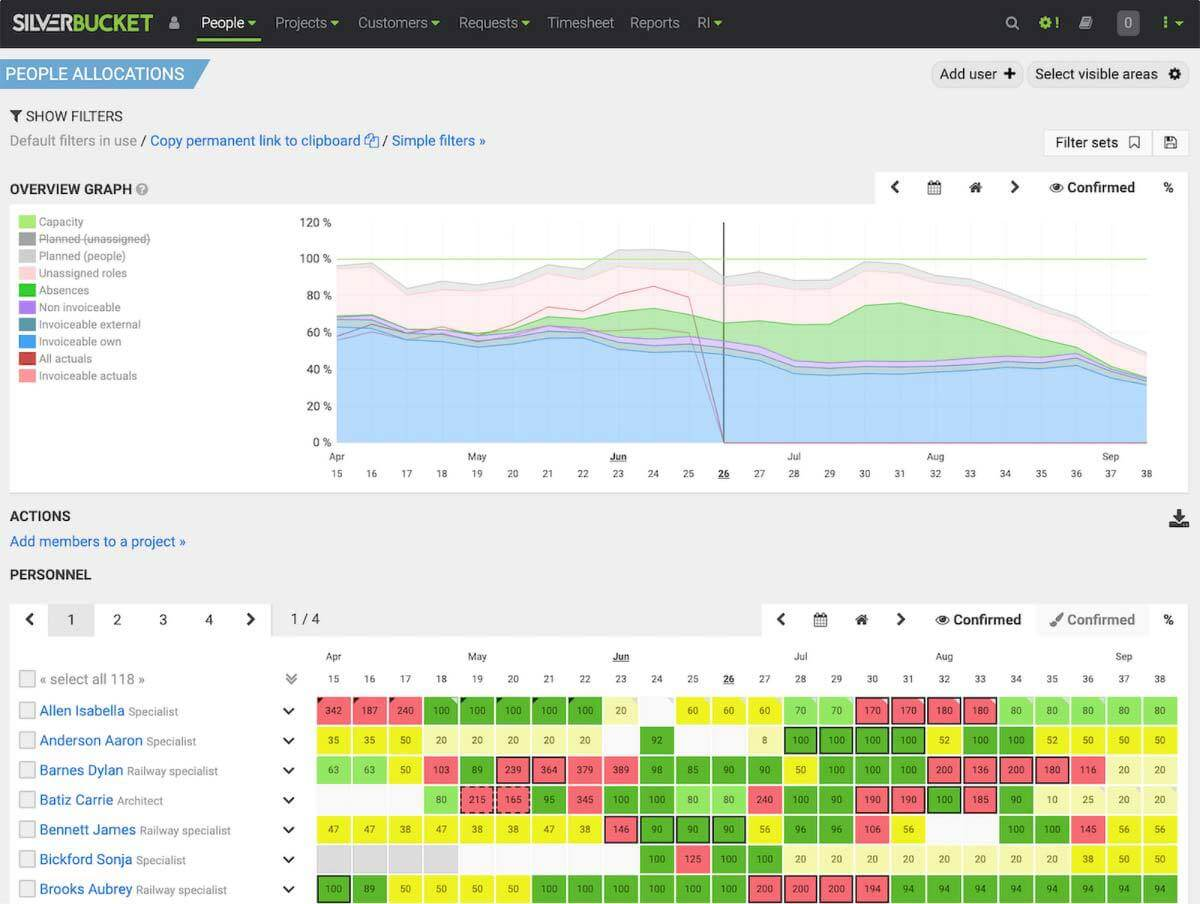Open the Projects dropdown menu
Viewport: 1200px width, 904px height.
pyautogui.click(x=307, y=23)
